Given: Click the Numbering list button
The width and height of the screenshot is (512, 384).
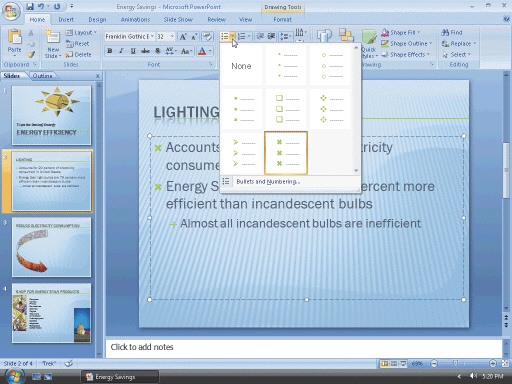Looking at the screenshot, I should click(x=241, y=36).
